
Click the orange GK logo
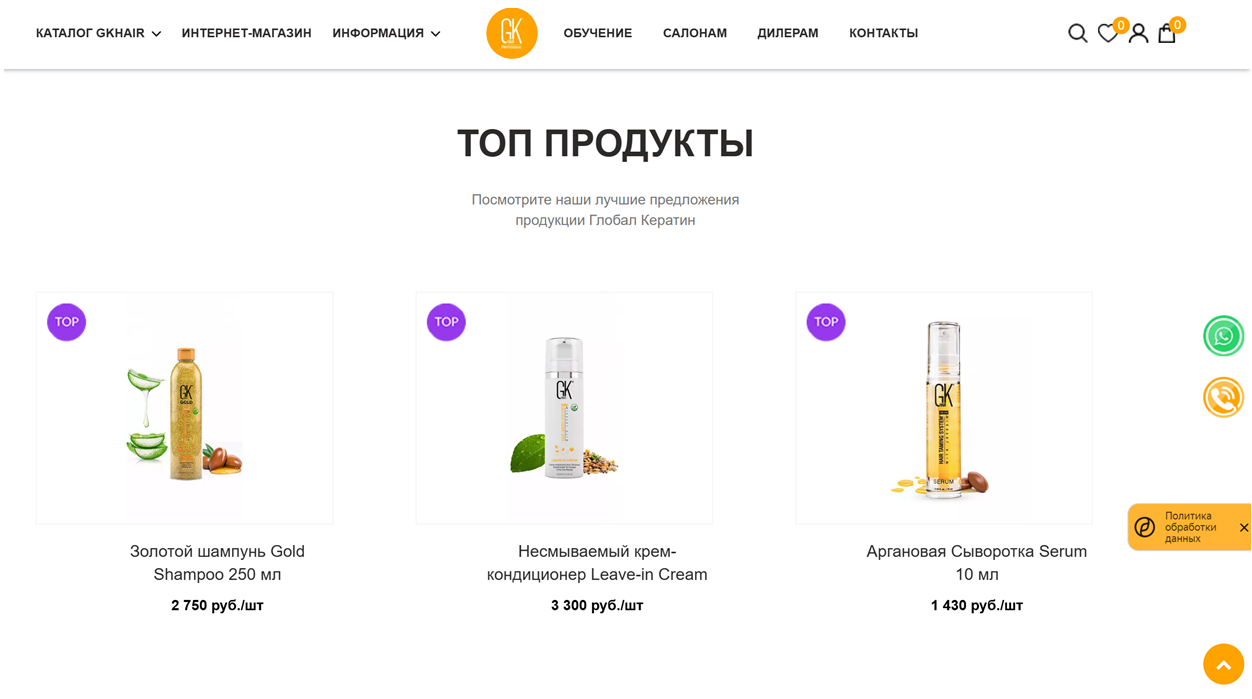pyautogui.click(x=511, y=33)
